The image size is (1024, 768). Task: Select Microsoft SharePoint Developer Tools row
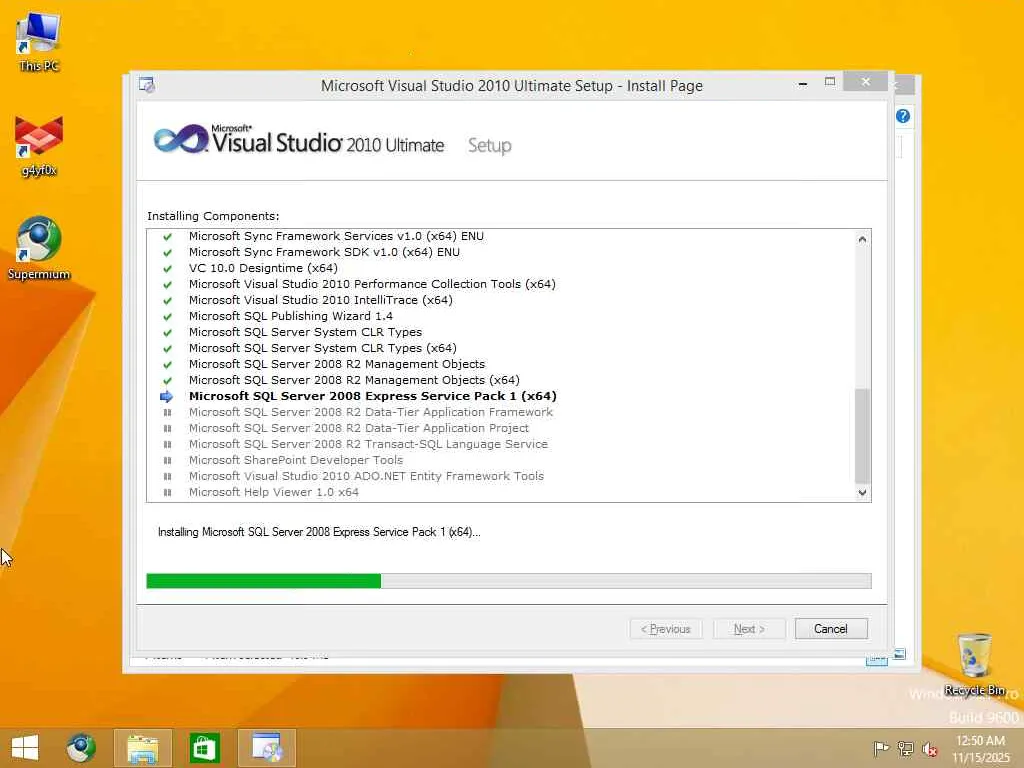pos(296,460)
